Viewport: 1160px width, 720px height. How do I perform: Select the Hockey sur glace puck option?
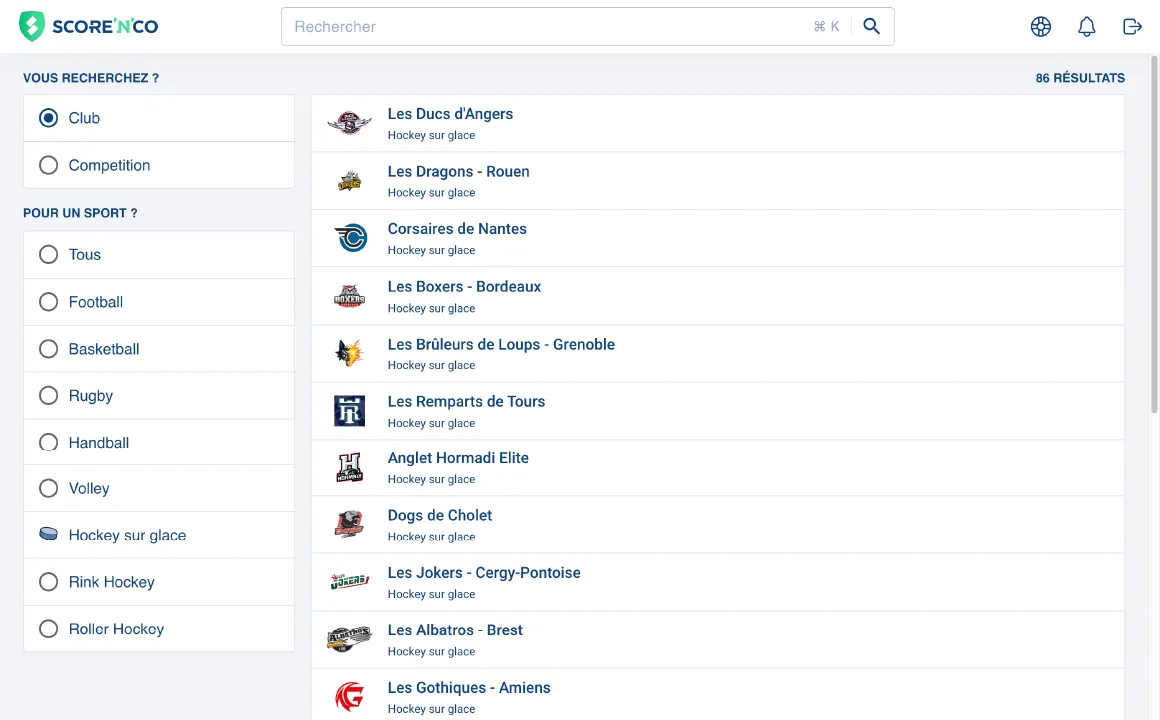click(x=48, y=534)
